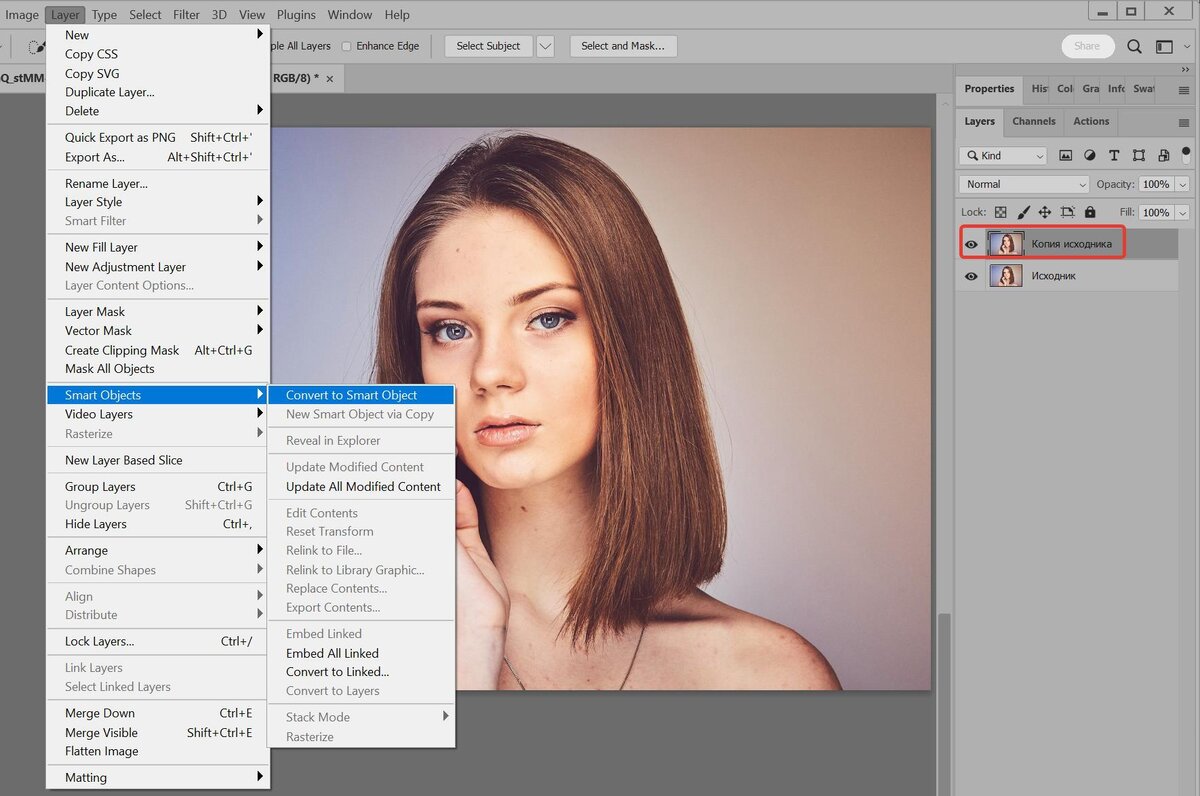The width and height of the screenshot is (1200, 796).
Task: Filter layers by adjustment layer icon
Action: pyautogui.click(x=1089, y=156)
